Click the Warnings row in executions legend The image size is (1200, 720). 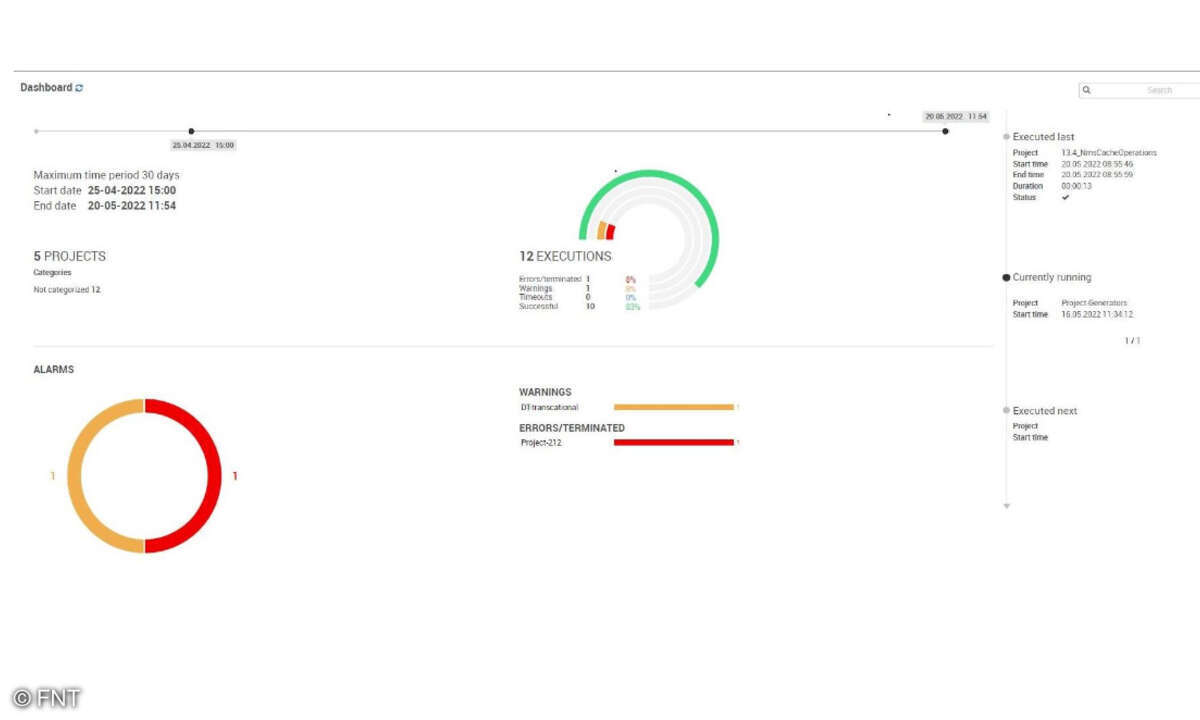point(578,288)
